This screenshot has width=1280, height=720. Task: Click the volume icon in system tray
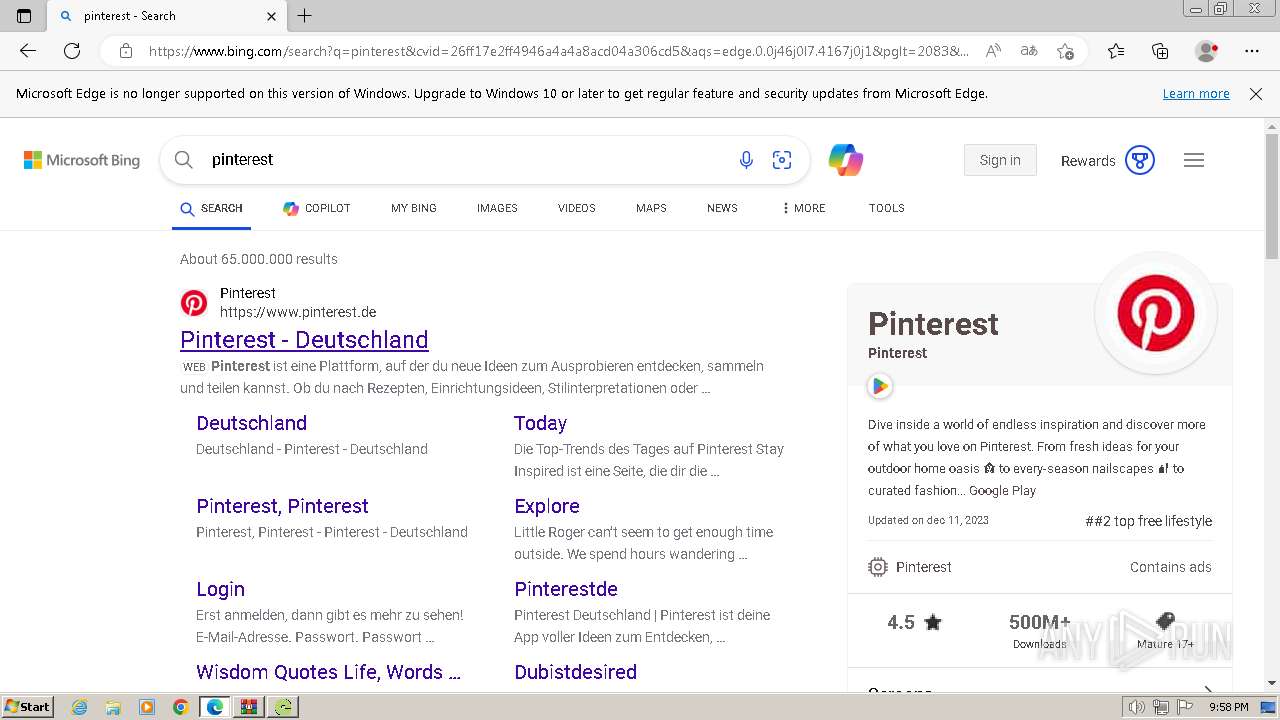coord(1137,707)
